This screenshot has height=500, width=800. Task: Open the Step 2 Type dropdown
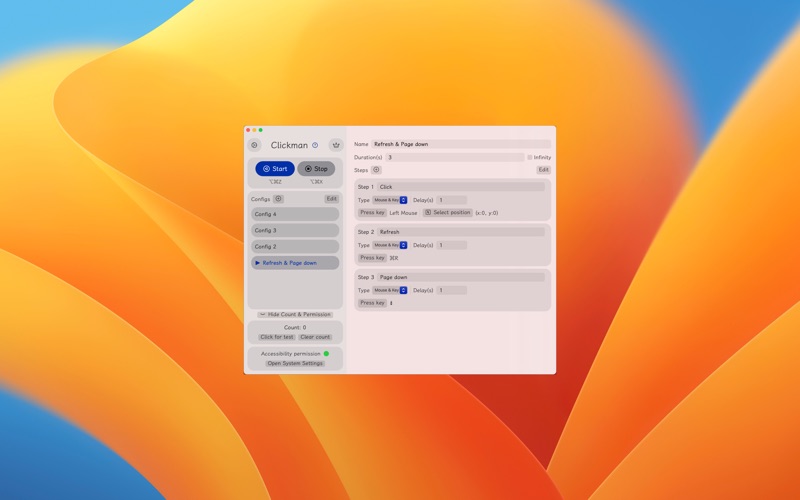tap(390, 245)
